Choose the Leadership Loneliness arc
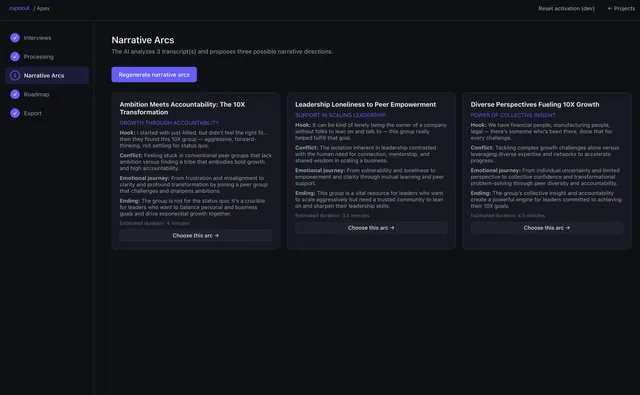Viewport: 640px width, 395px height. click(371, 228)
